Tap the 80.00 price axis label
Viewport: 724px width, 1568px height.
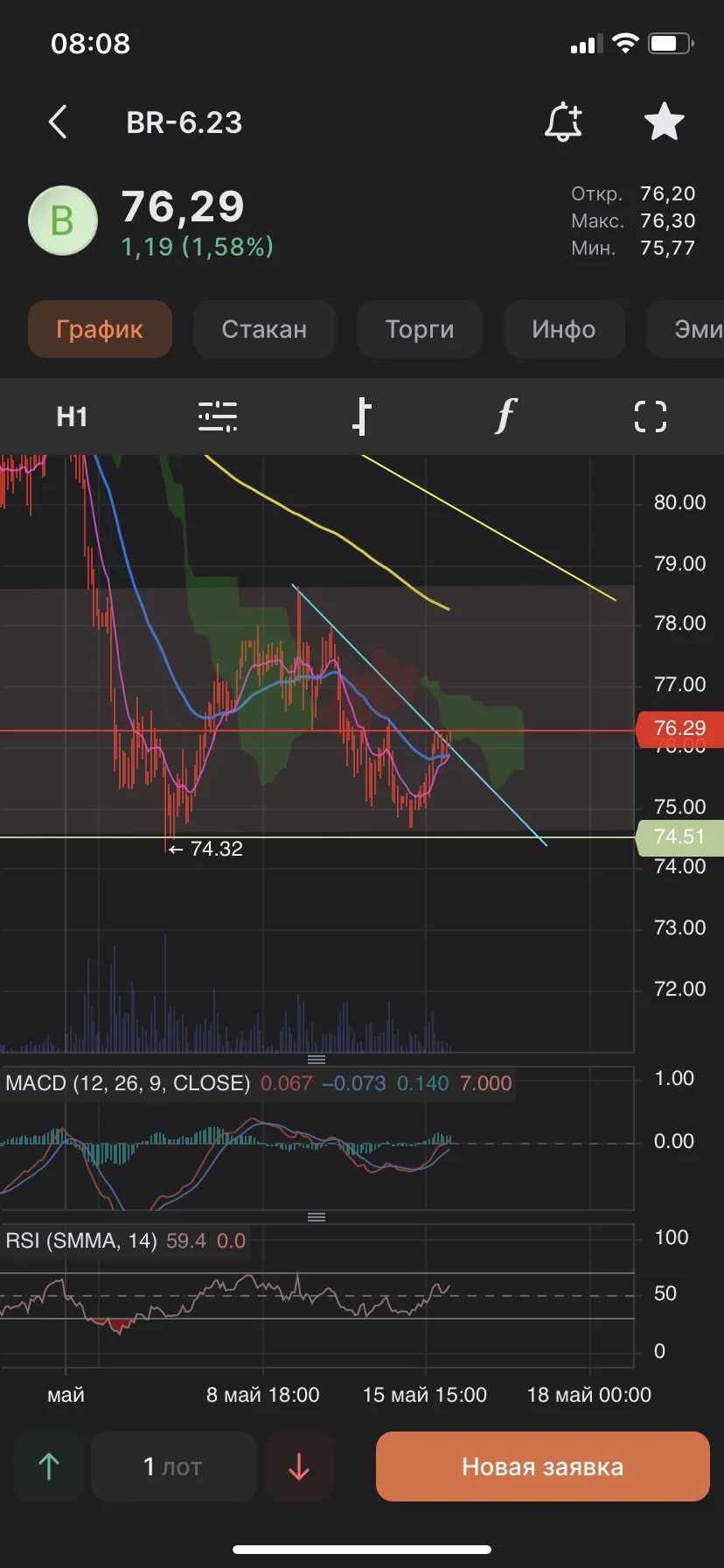tap(679, 502)
